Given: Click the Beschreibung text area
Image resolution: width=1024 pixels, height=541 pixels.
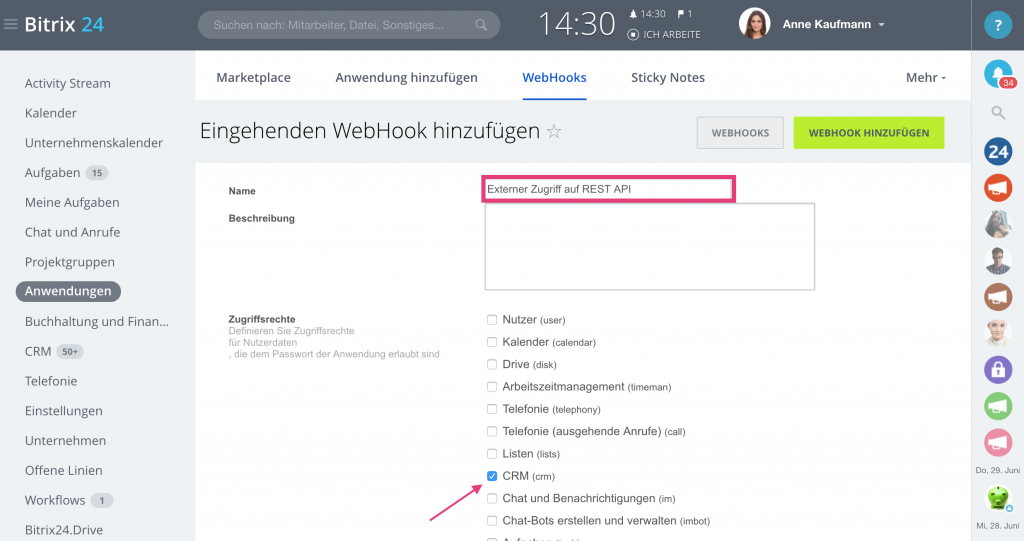Looking at the screenshot, I should 649,246.
